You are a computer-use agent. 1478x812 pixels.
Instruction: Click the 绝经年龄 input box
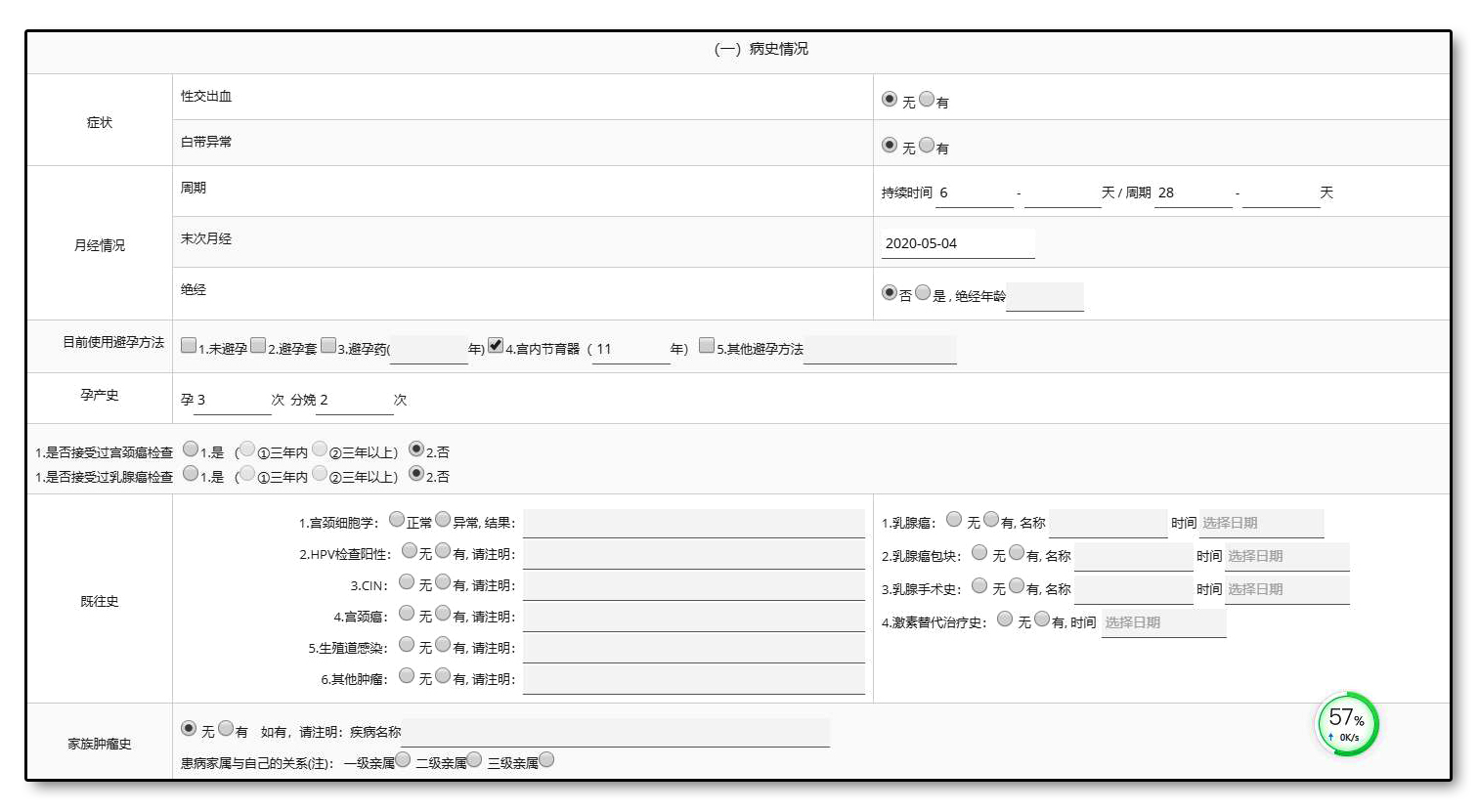[x=1044, y=296]
